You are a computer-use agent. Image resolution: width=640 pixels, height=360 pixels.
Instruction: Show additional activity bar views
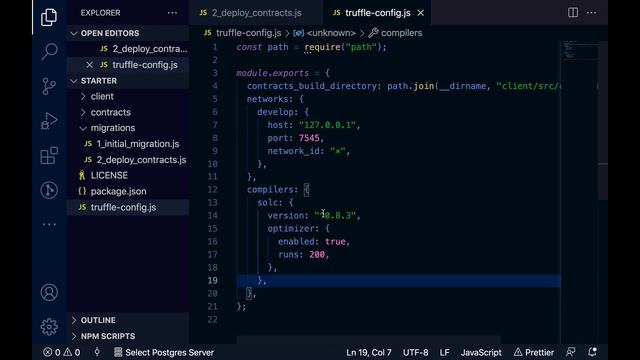49,224
